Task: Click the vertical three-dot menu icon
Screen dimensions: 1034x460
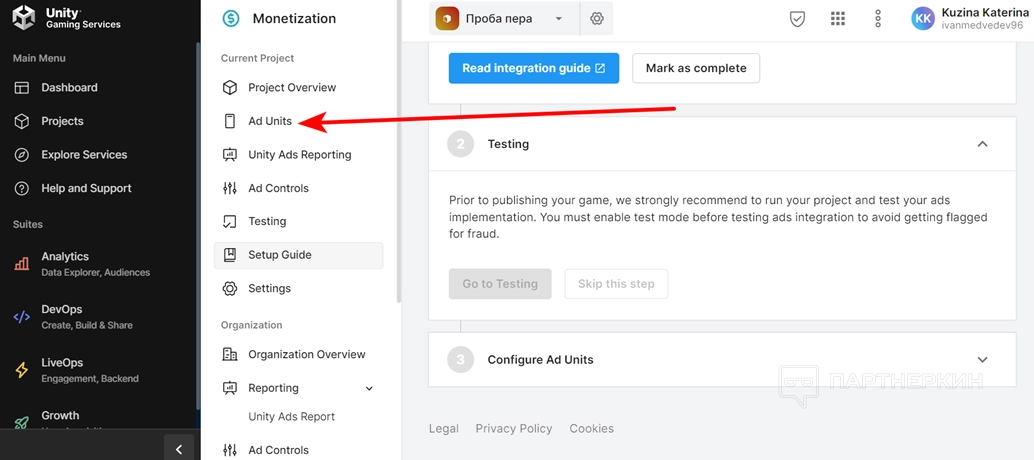Action: coord(878,19)
